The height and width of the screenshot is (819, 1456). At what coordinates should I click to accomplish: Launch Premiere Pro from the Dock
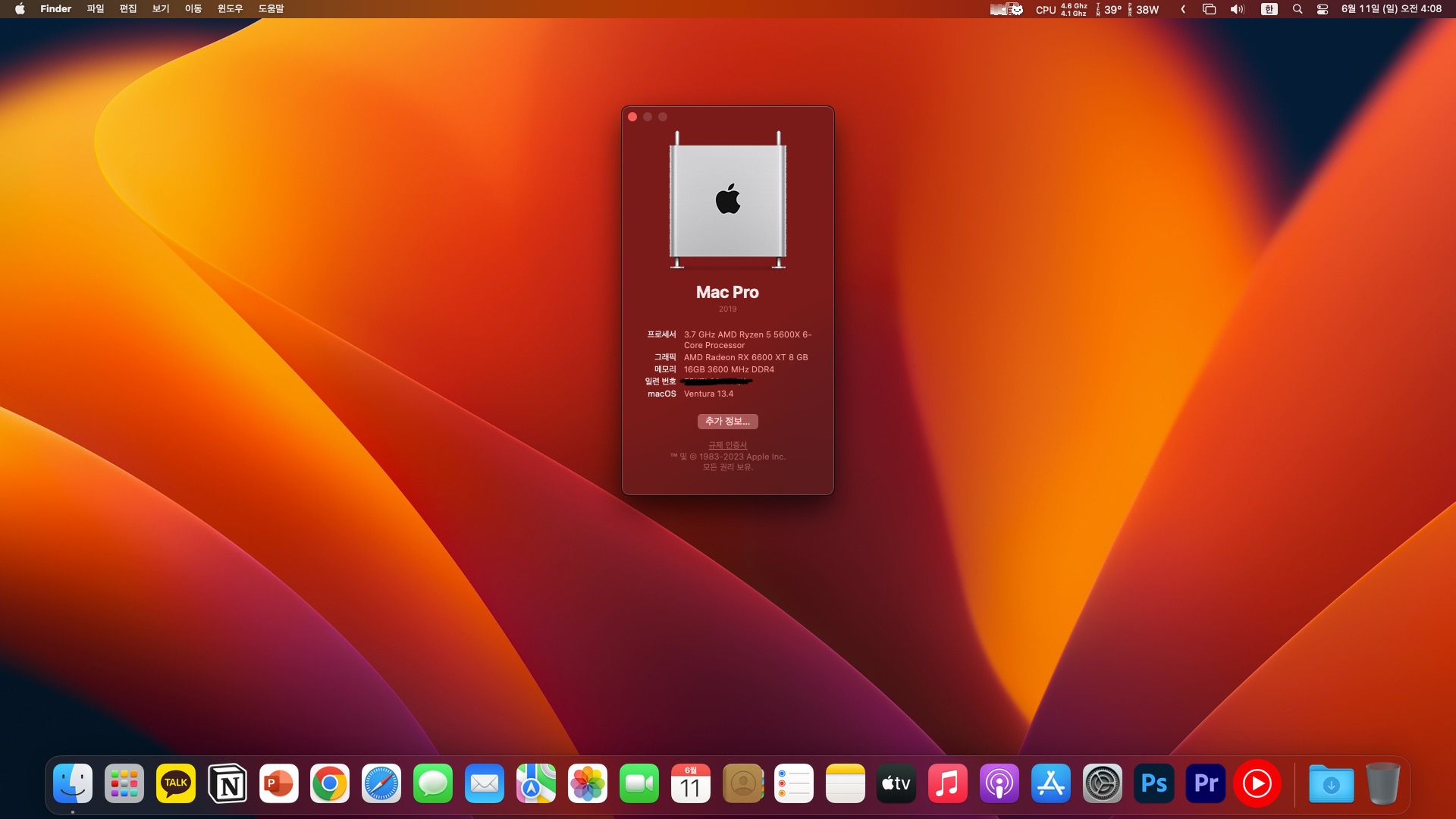click(x=1206, y=783)
